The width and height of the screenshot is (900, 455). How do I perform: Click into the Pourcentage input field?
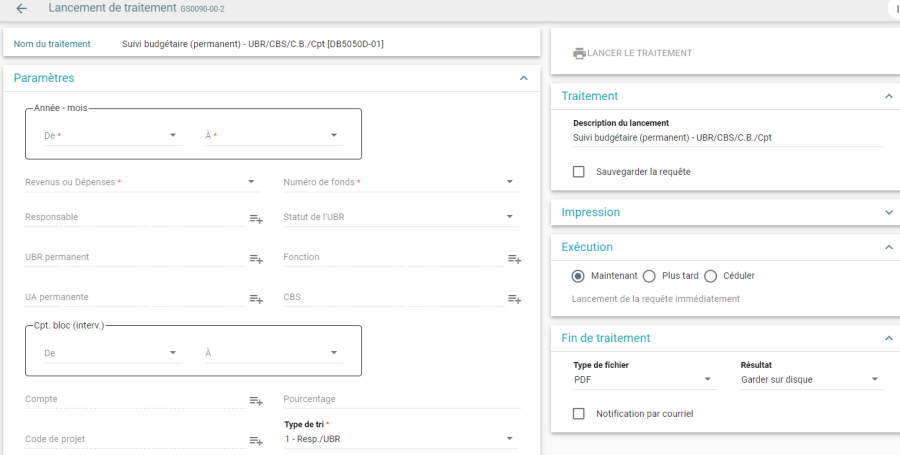click(402, 399)
